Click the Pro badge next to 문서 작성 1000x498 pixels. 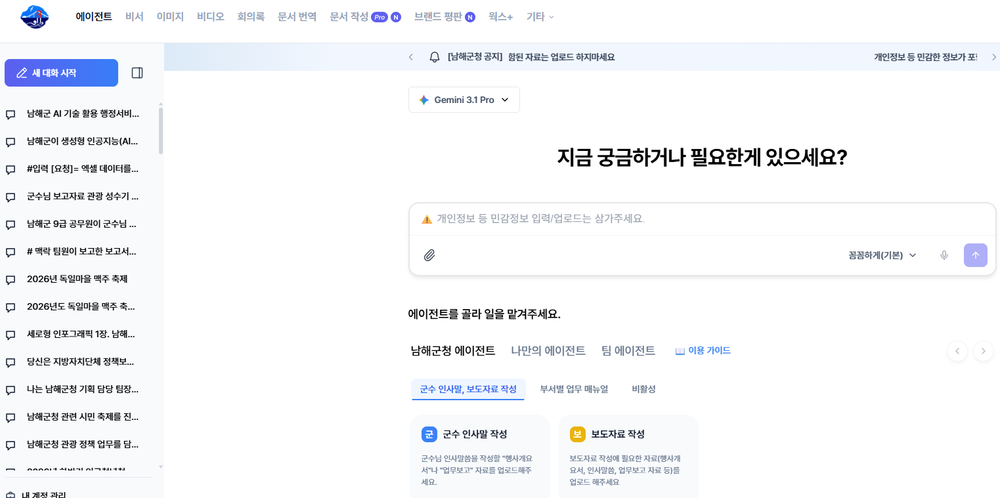379,17
